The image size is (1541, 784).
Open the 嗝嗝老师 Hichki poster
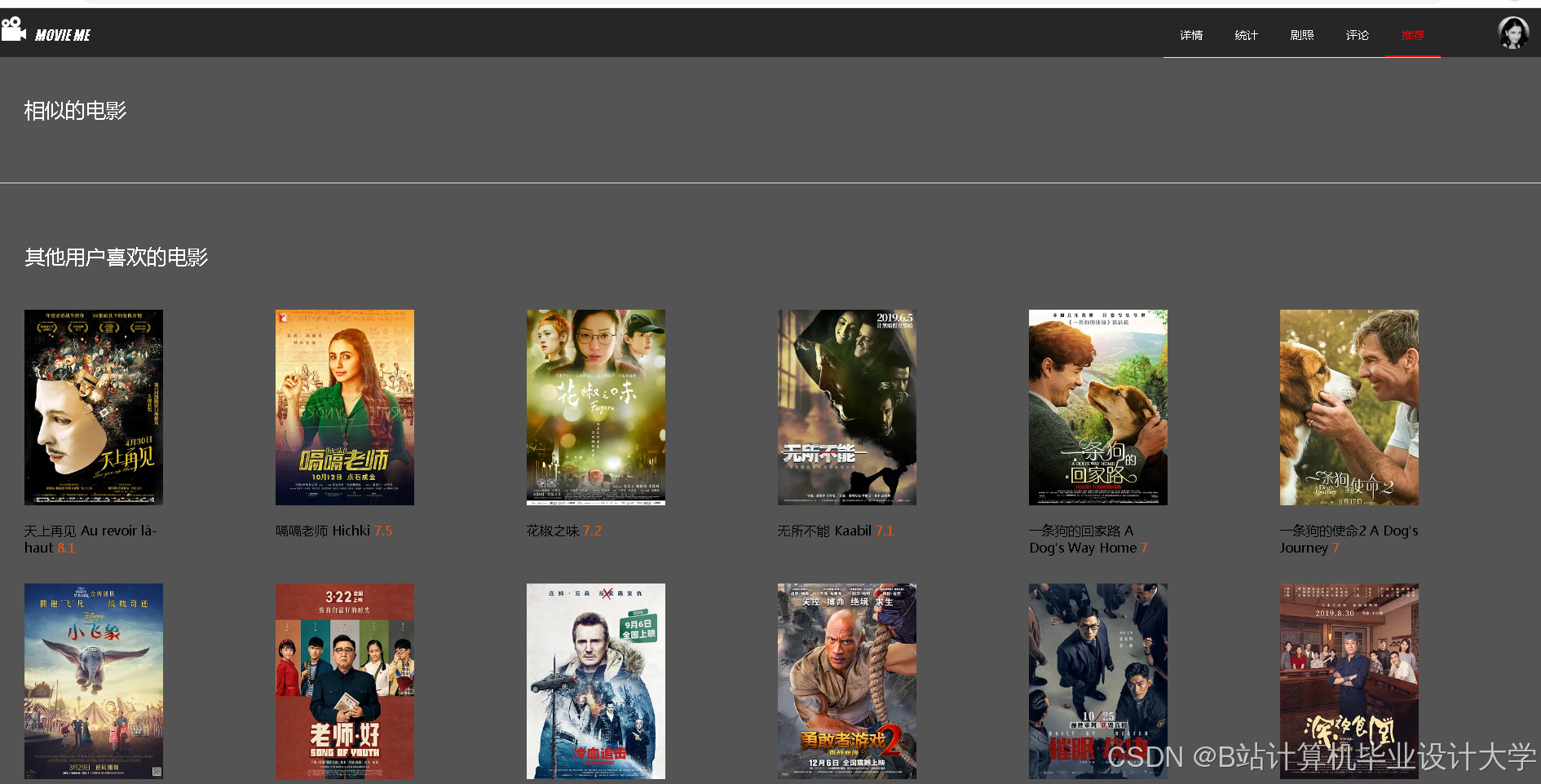(345, 407)
